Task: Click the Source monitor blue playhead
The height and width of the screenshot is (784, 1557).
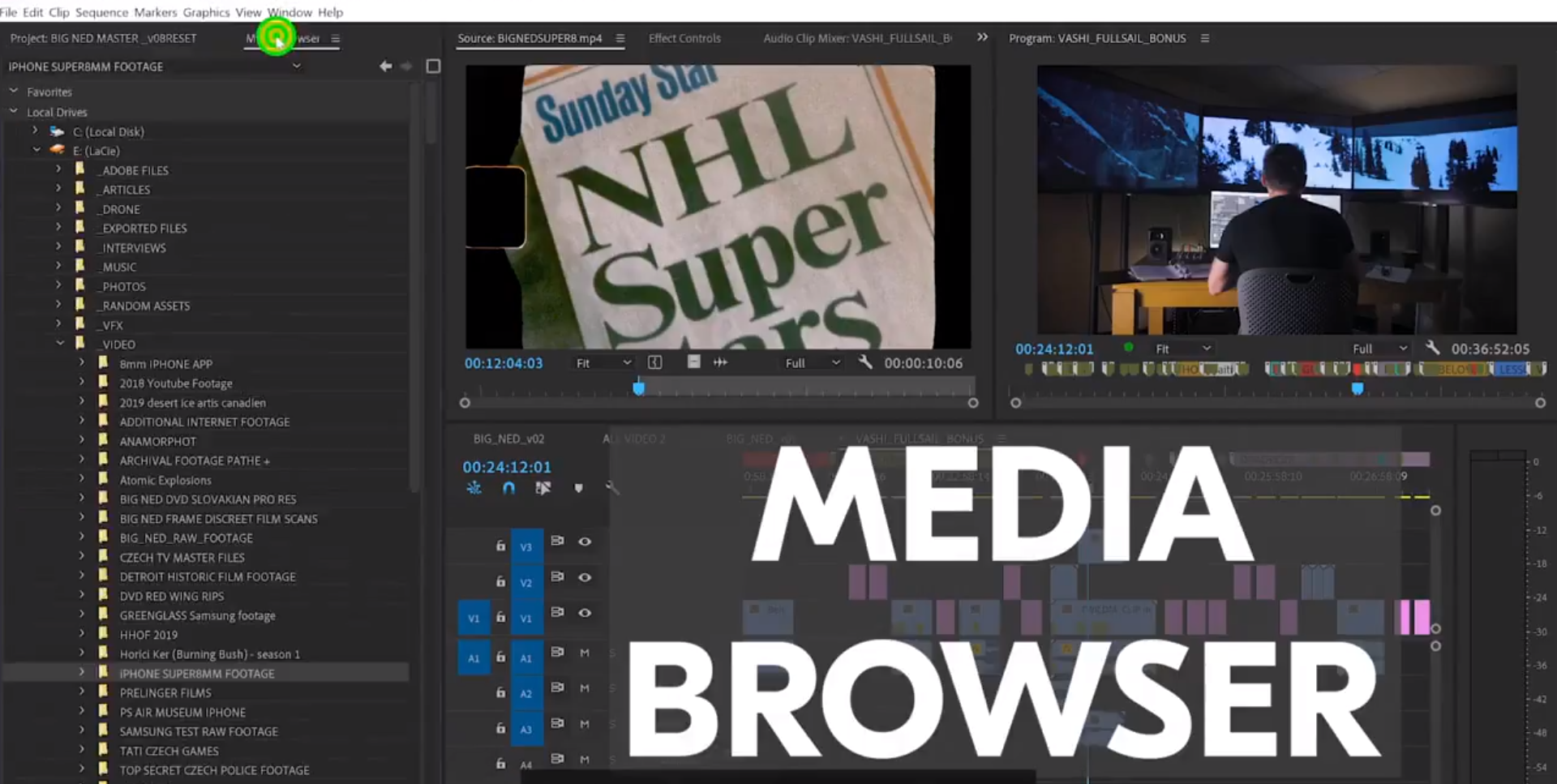Action: pos(639,388)
